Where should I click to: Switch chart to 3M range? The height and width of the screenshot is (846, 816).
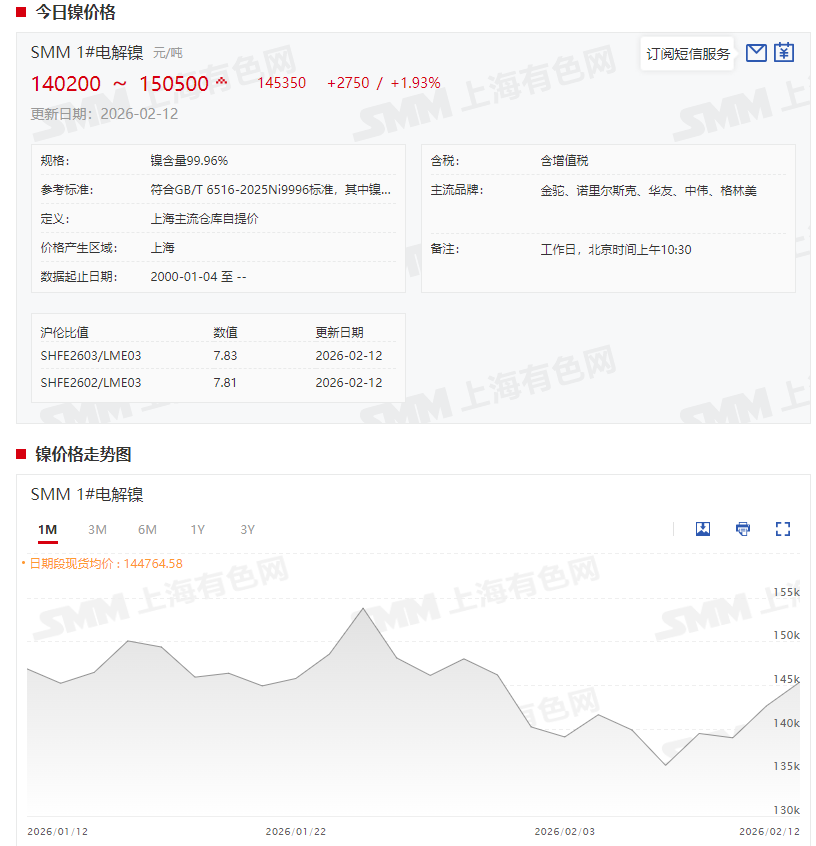point(97,530)
